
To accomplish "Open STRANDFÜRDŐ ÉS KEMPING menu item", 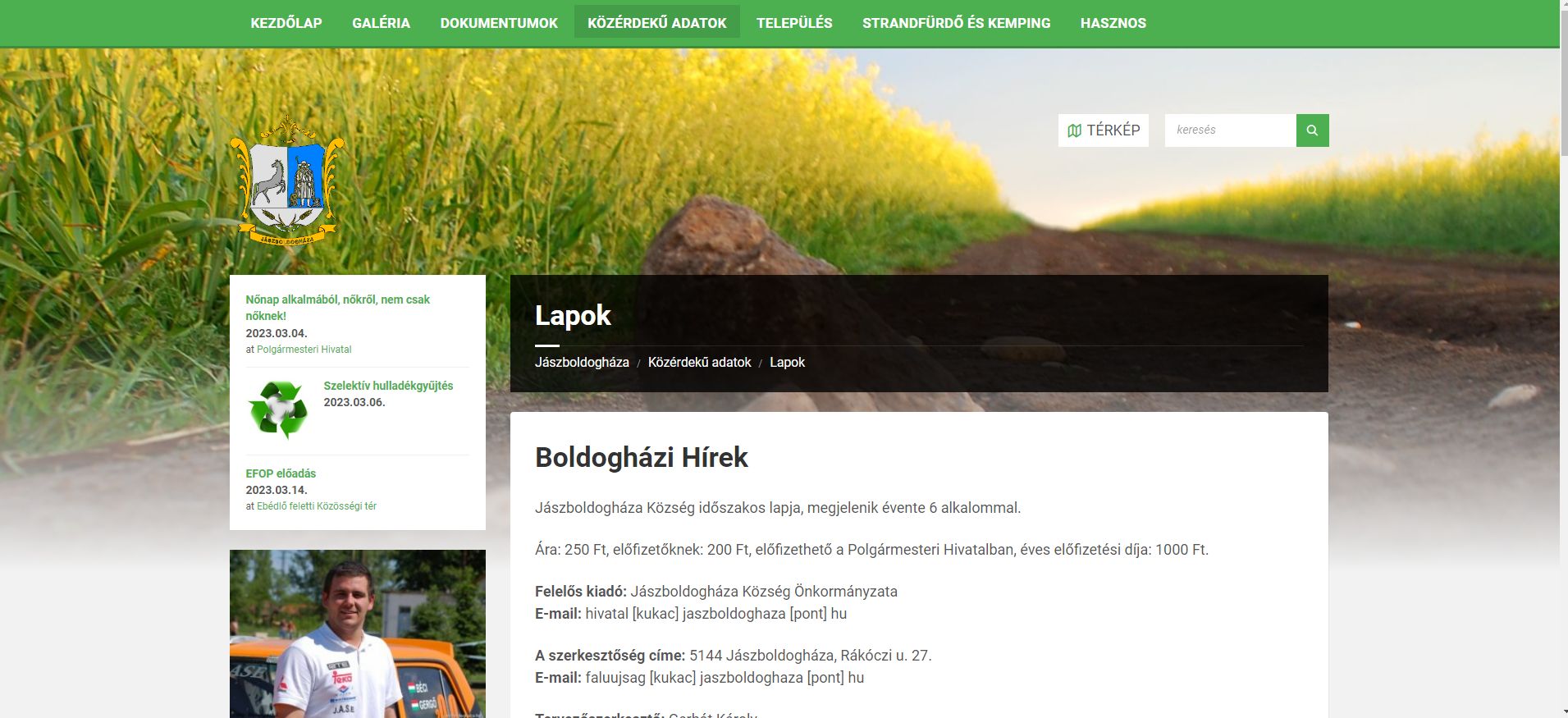I will [956, 23].
